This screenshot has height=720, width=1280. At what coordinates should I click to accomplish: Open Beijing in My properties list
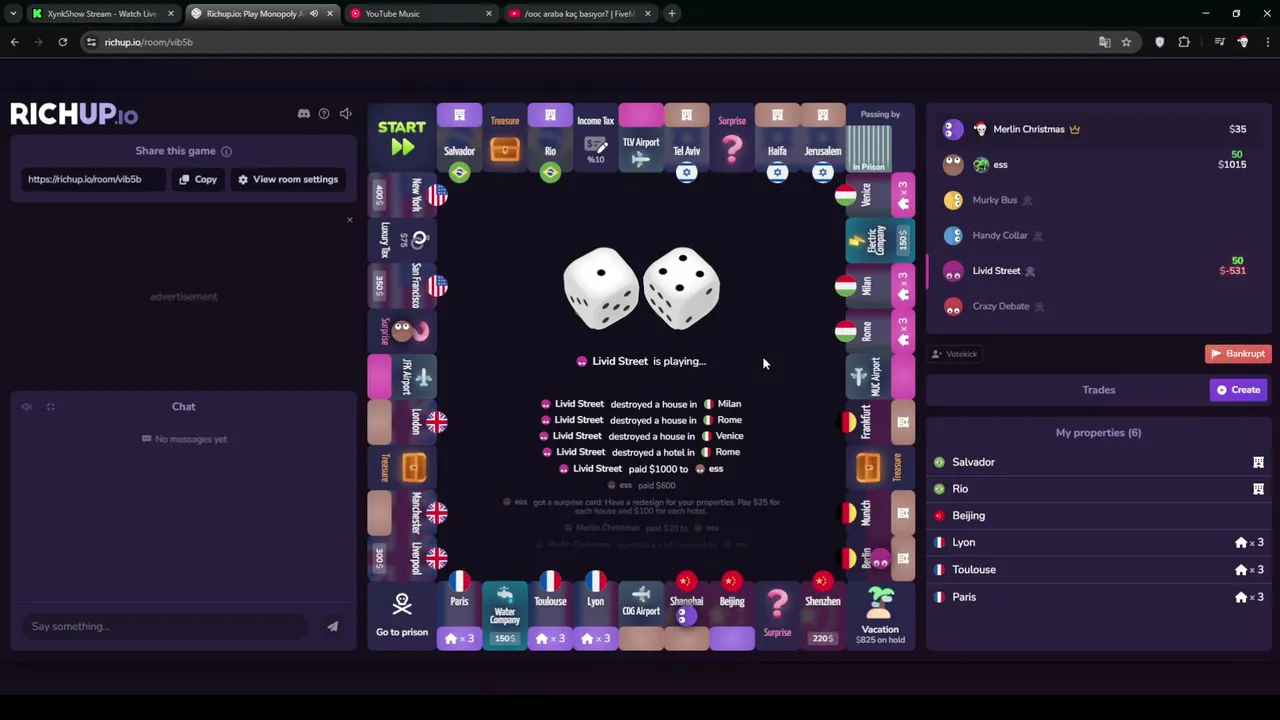point(1098,516)
